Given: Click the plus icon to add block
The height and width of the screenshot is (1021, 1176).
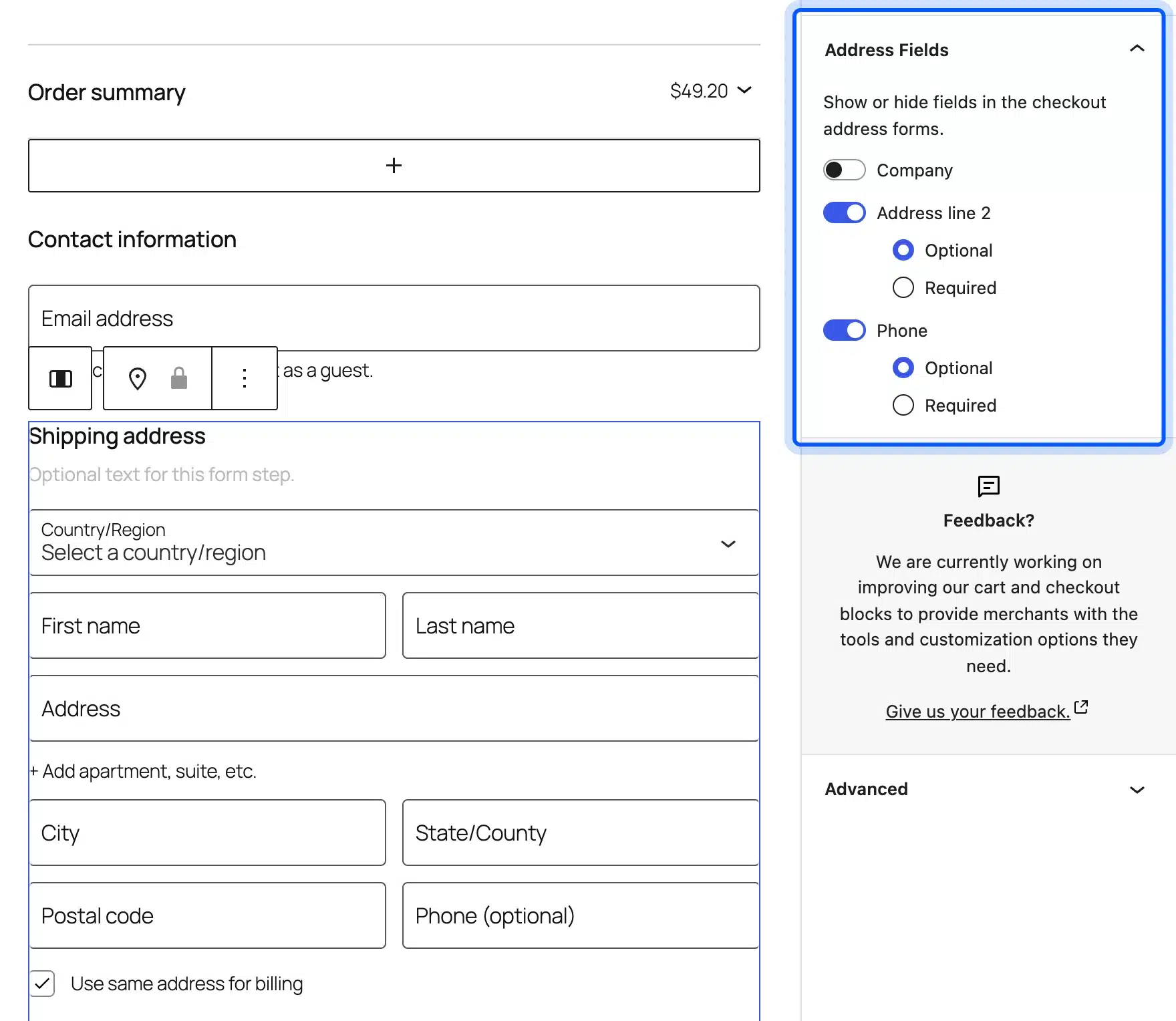Looking at the screenshot, I should click(x=394, y=166).
